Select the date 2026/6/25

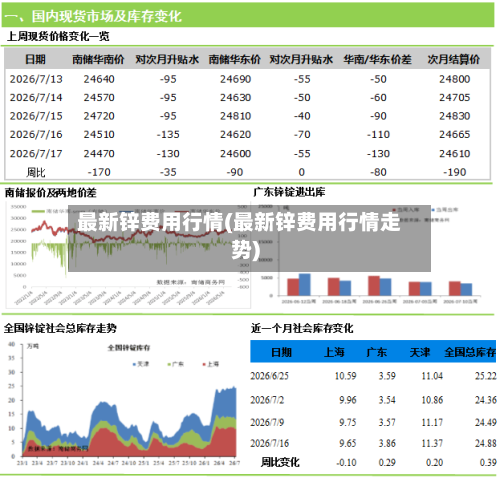(x=269, y=376)
